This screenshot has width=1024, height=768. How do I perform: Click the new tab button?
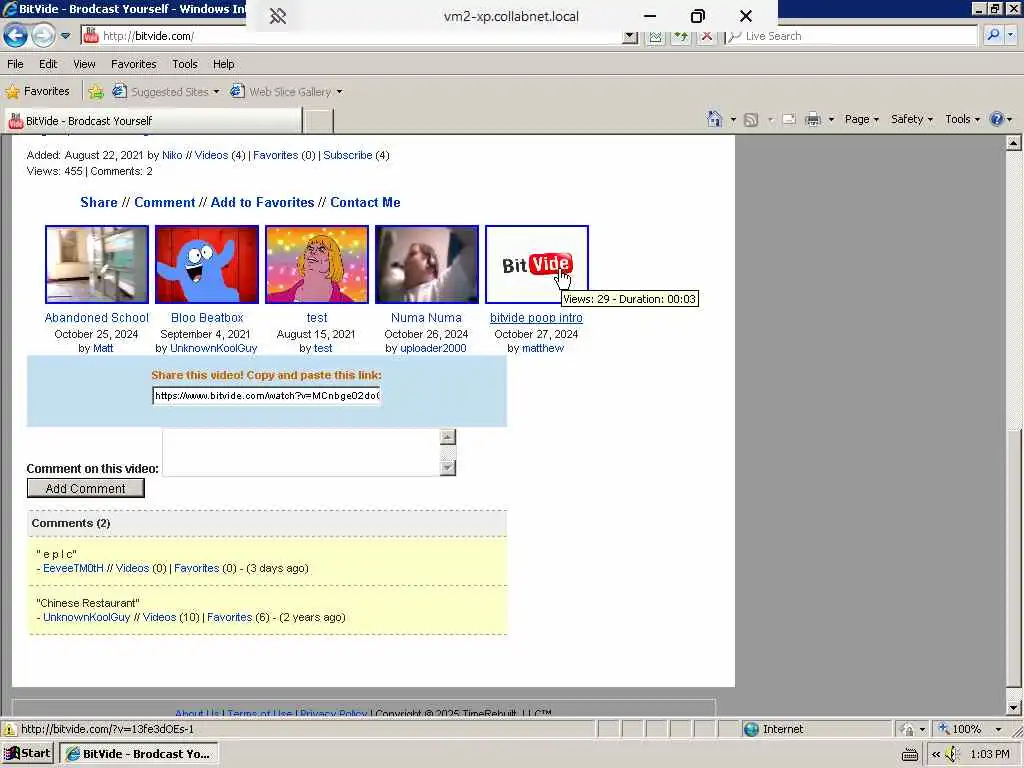pos(319,121)
